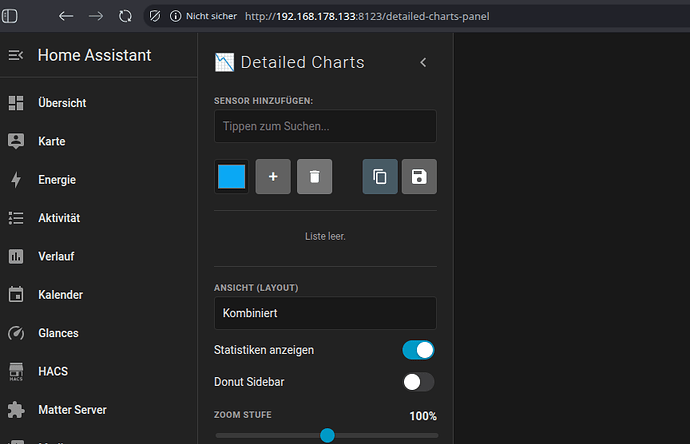The height and width of the screenshot is (444, 690).
Task: Click the save floppy disk icon
Action: click(x=419, y=176)
